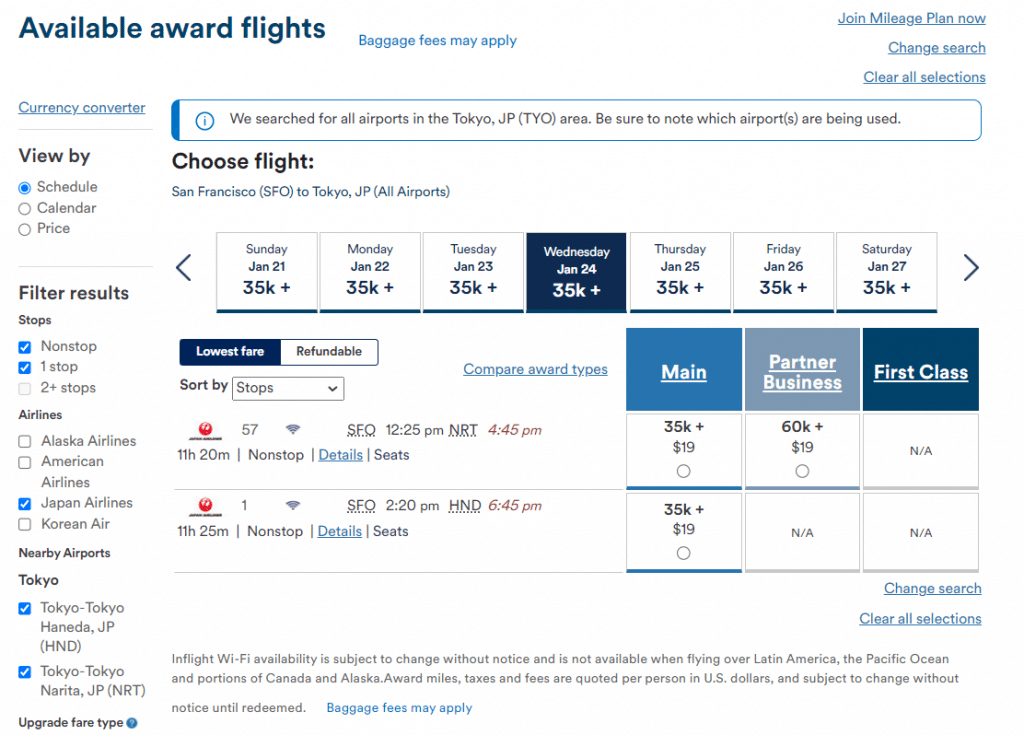Click the Wi-Fi icon for flight 57
Viewport: 1024px width, 735px height.
[293, 430]
